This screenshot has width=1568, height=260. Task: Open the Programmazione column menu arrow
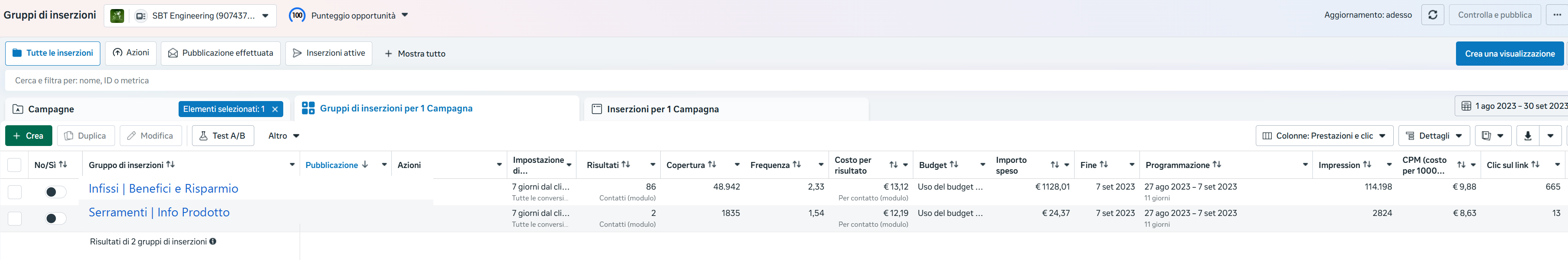[x=1305, y=165]
